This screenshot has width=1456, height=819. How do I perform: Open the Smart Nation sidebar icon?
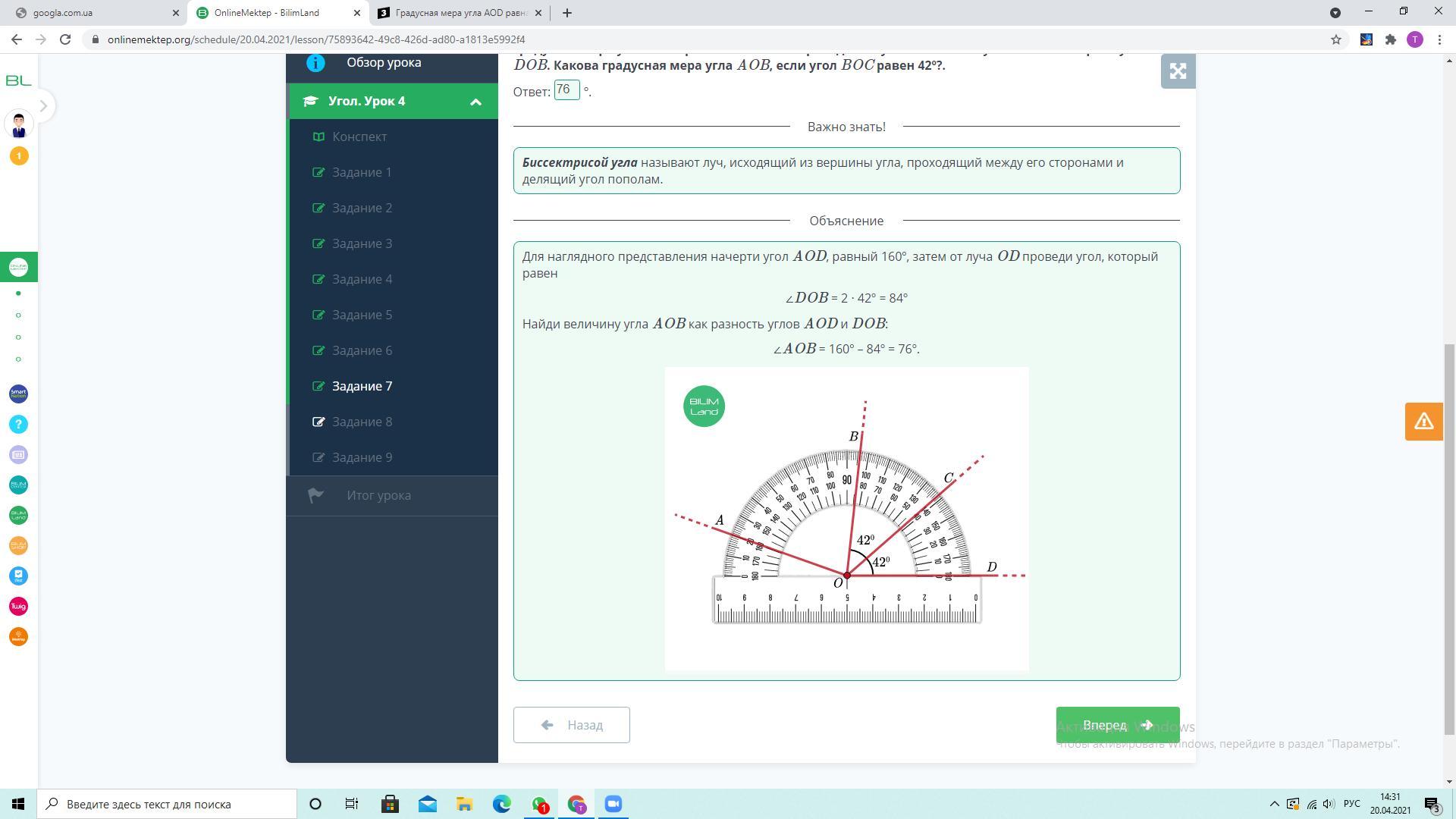click(x=19, y=394)
